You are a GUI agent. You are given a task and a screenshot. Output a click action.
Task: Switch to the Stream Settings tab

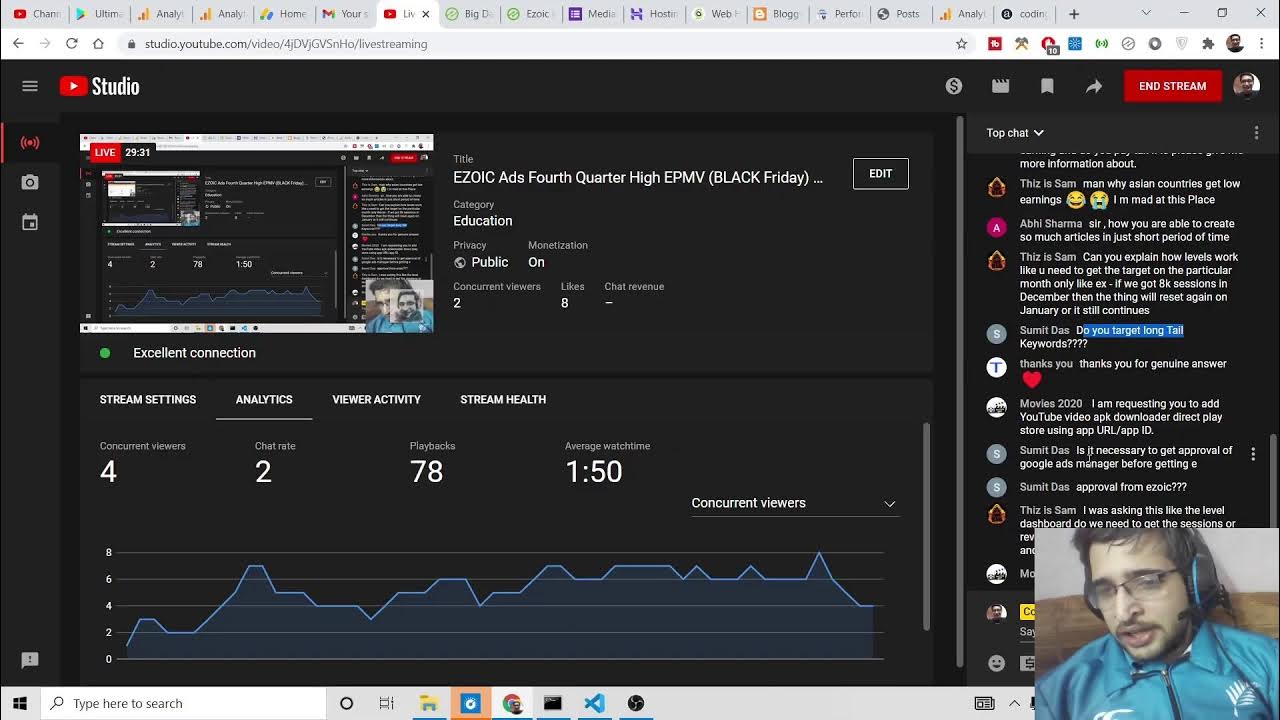(148, 399)
